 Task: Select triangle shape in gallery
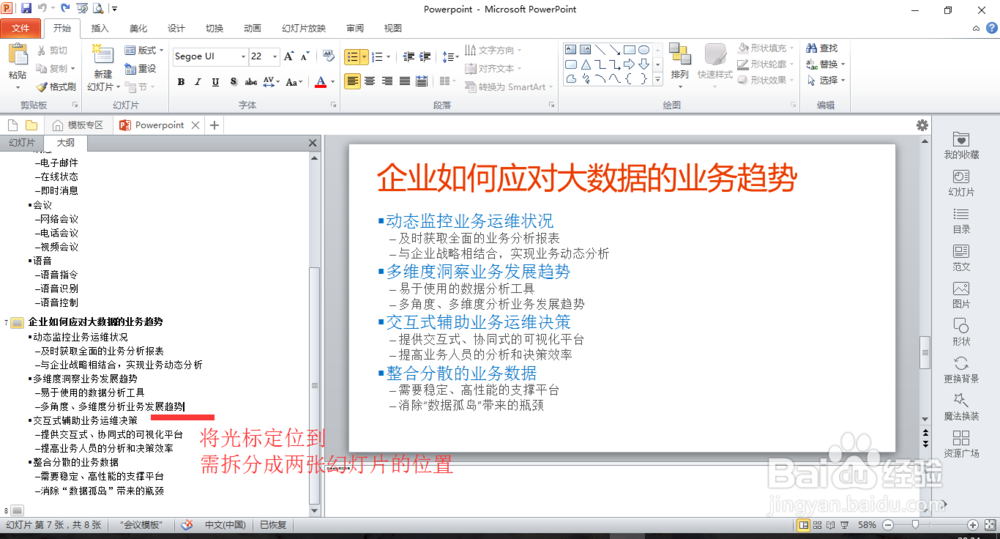[585, 64]
